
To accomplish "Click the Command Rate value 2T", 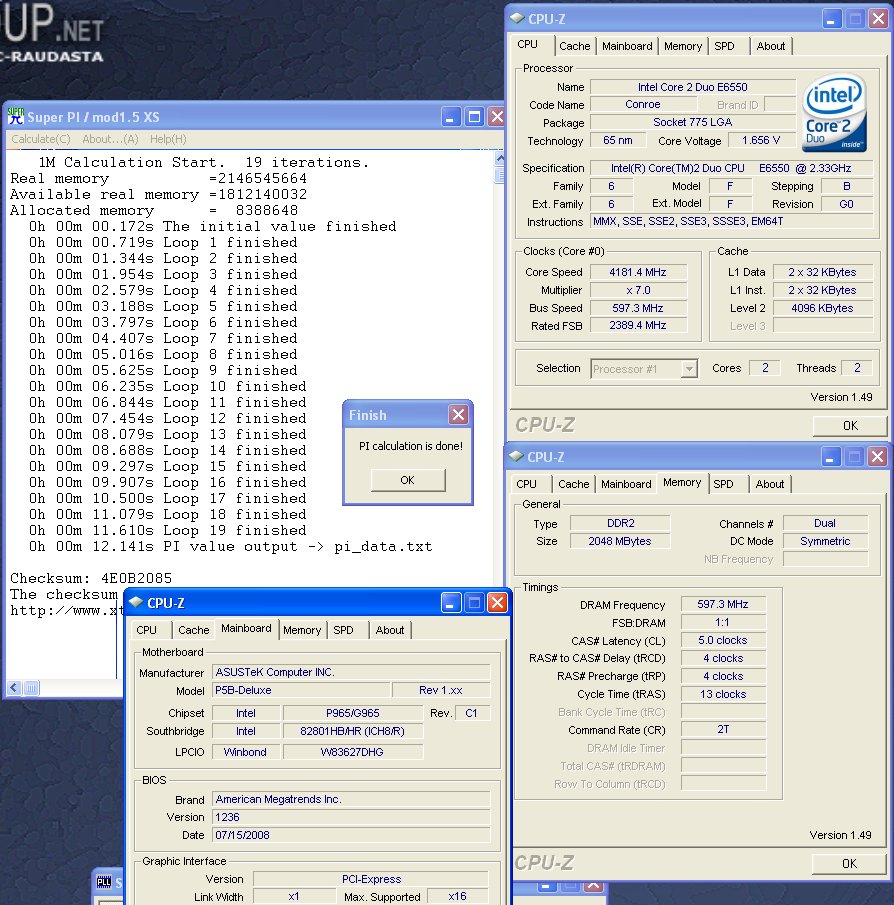I will pos(723,730).
